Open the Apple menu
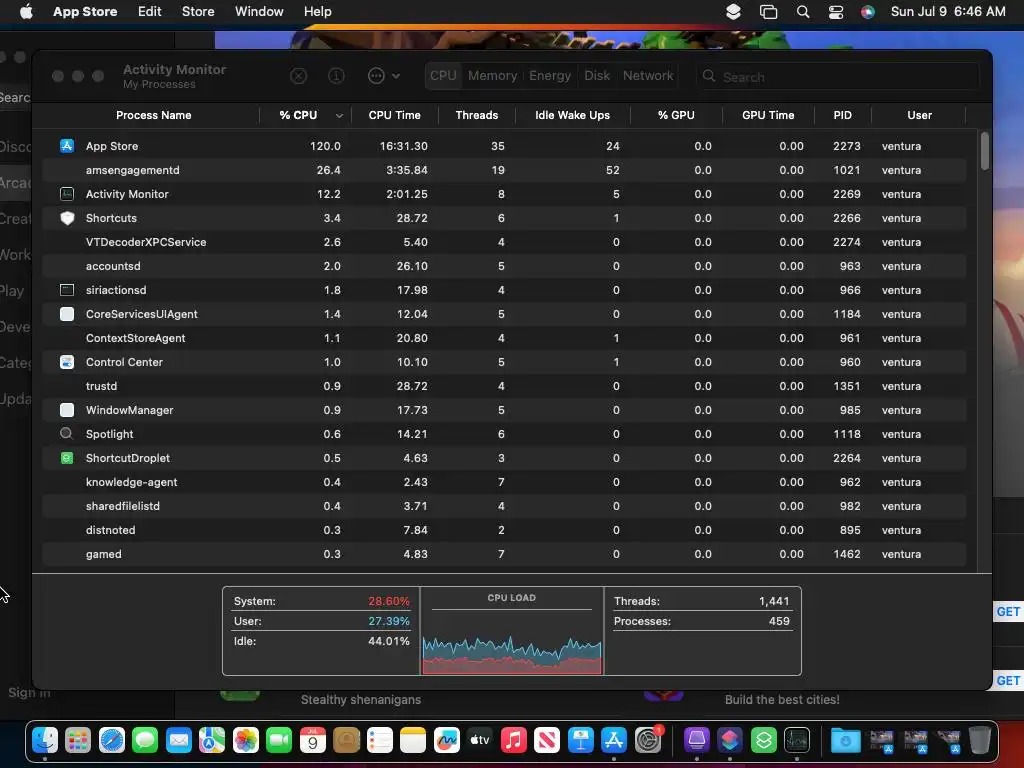Viewport: 1024px width, 768px height. pos(26,12)
